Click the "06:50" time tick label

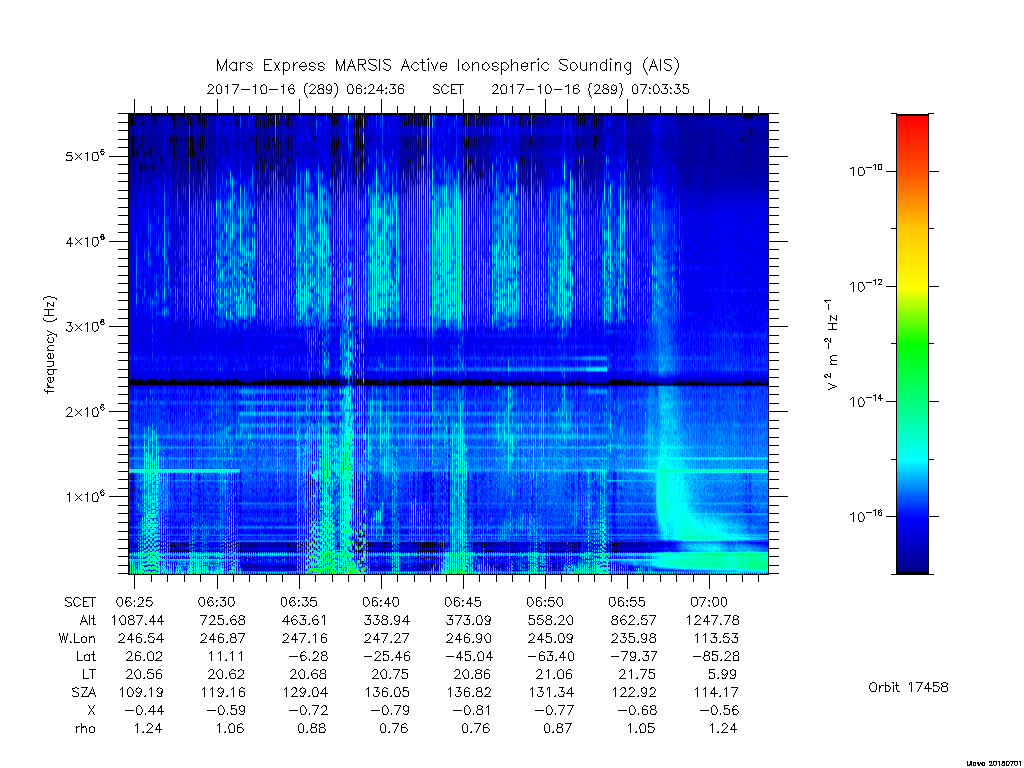pyautogui.click(x=545, y=602)
